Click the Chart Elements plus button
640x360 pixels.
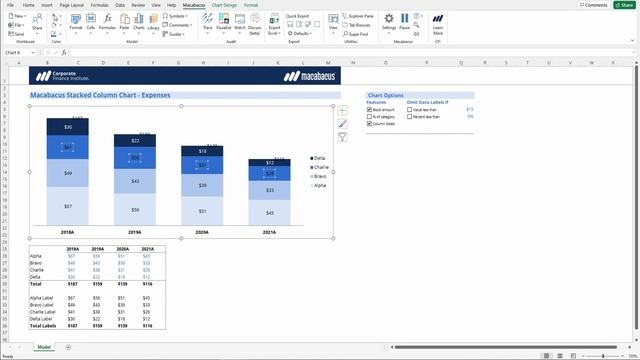(342, 111)
